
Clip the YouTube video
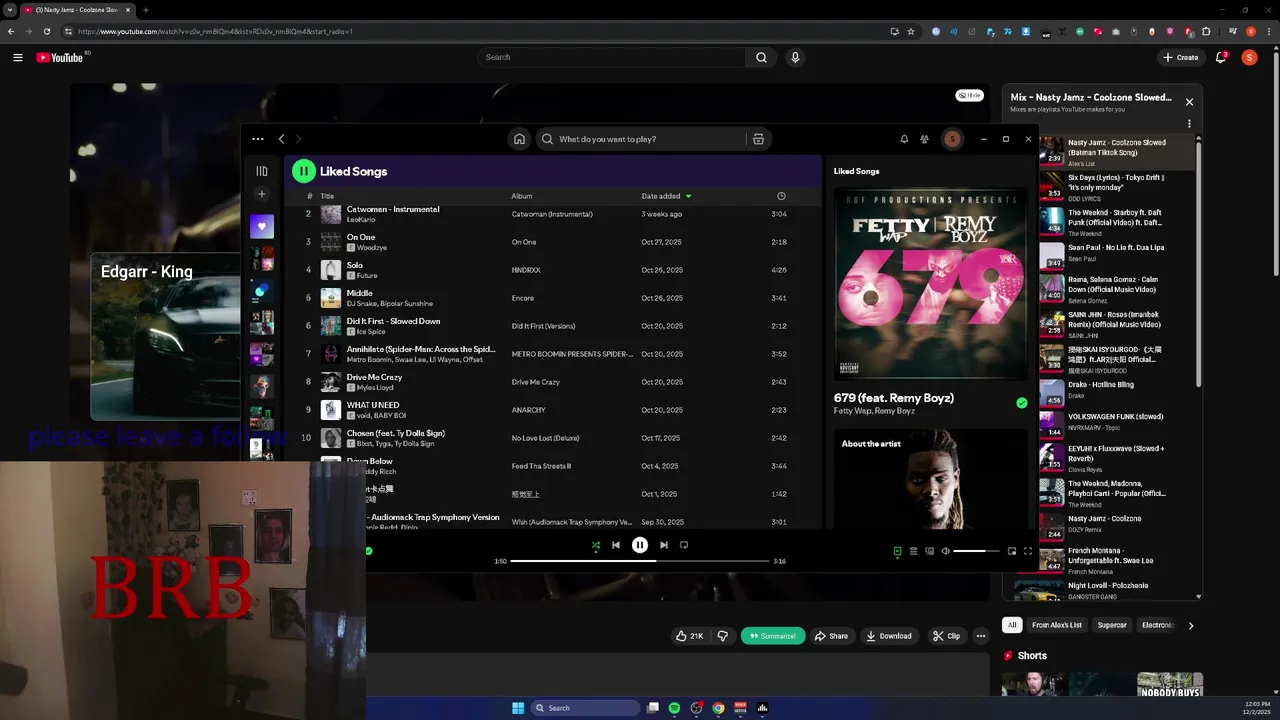946,636
